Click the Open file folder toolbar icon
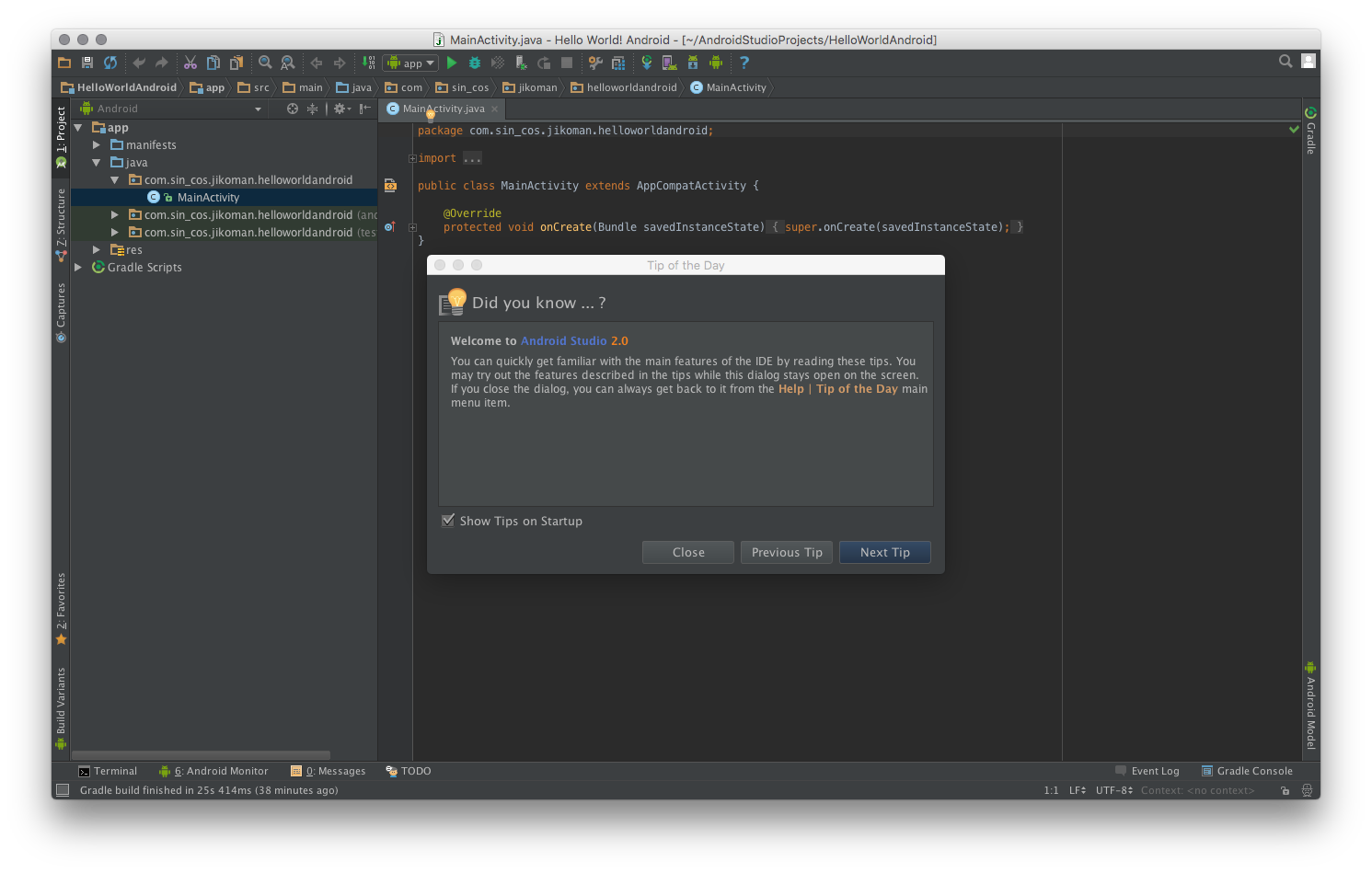 tap(64, 63)
